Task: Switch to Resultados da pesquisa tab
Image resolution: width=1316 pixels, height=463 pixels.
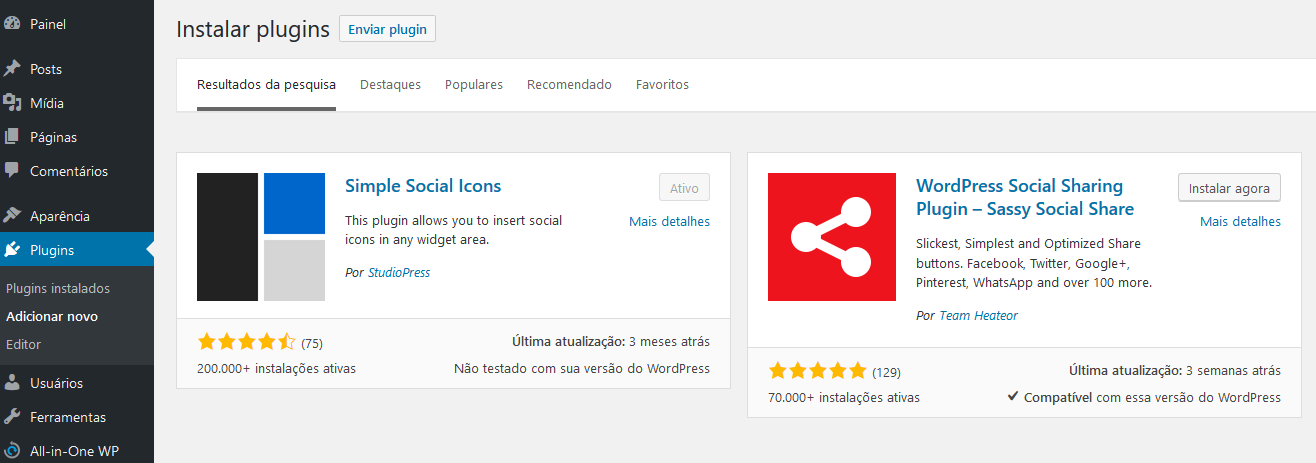Action: 266,85
